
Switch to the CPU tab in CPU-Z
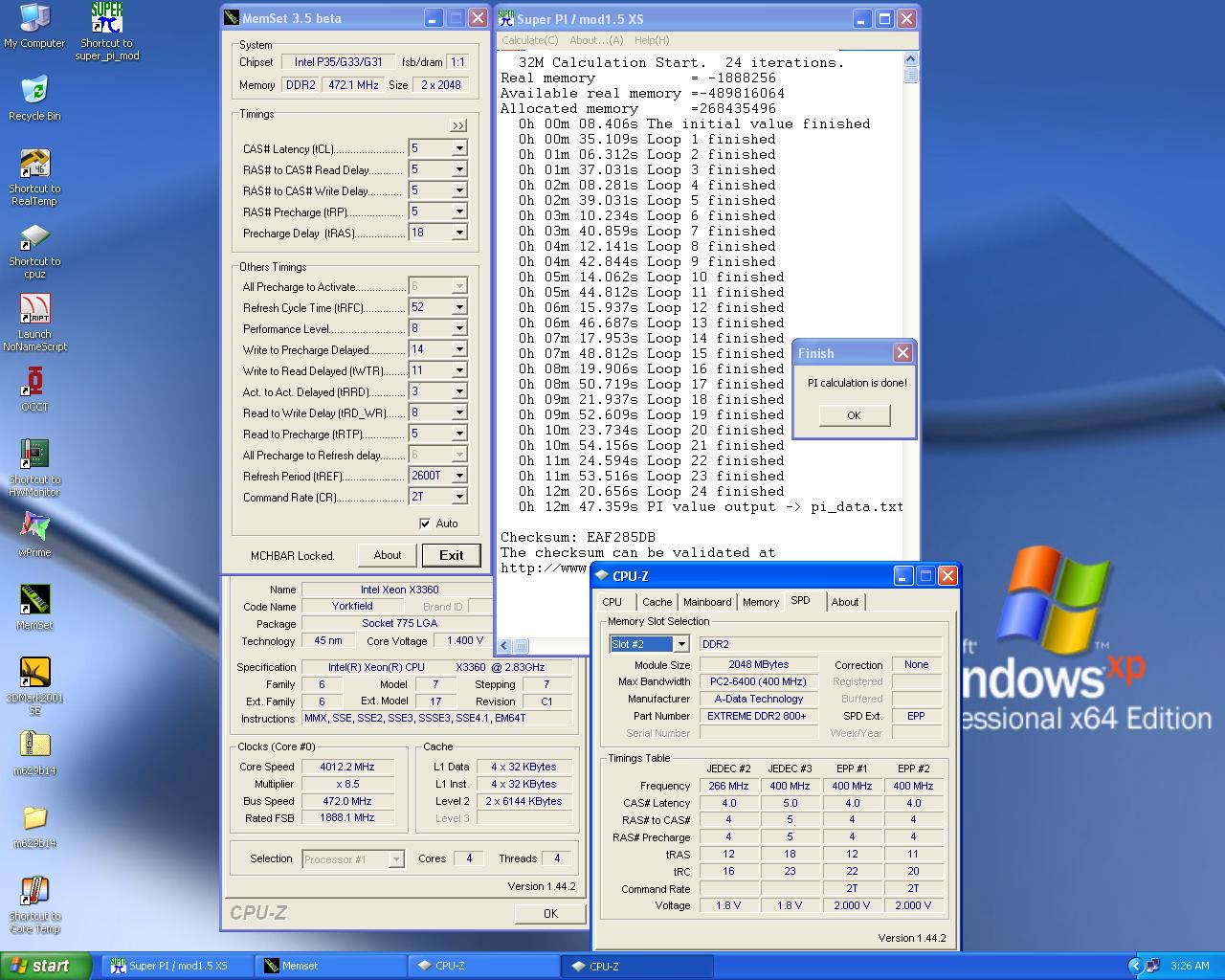pyautogui.click(x=612, y=602)
